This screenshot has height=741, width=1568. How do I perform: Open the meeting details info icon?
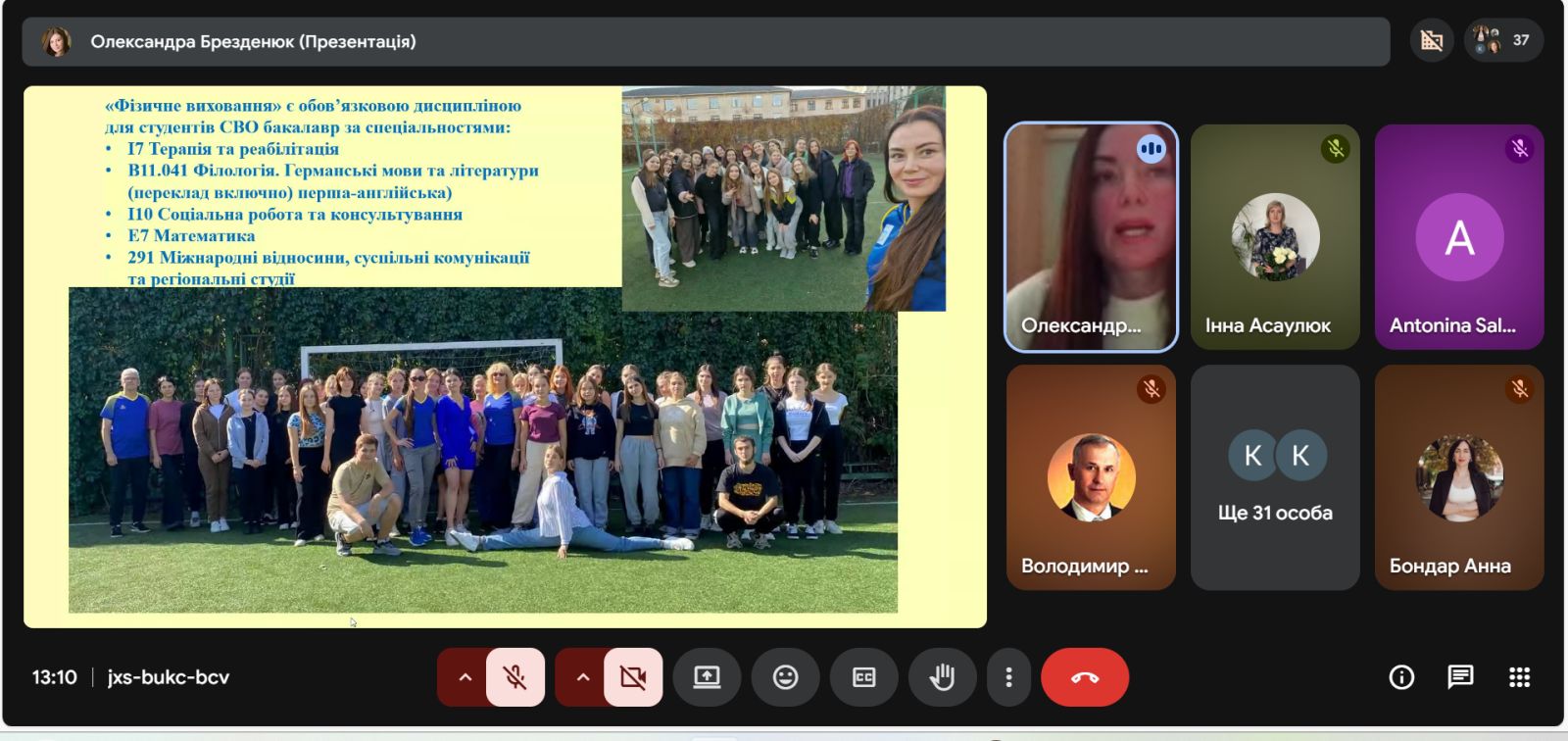point(1401,677)
